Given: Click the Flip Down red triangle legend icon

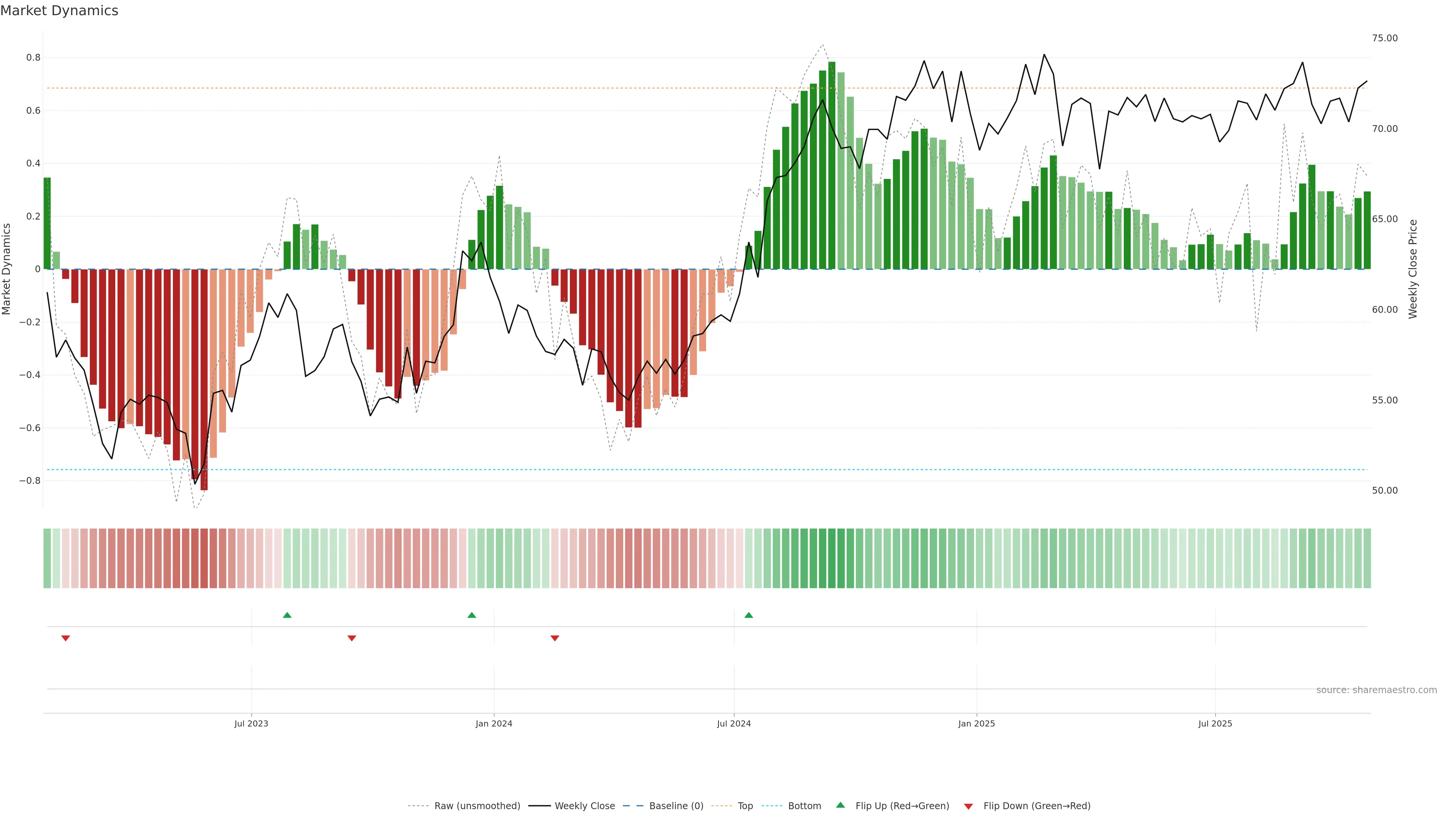Looking at the screenshot, I should coord(968,806).
